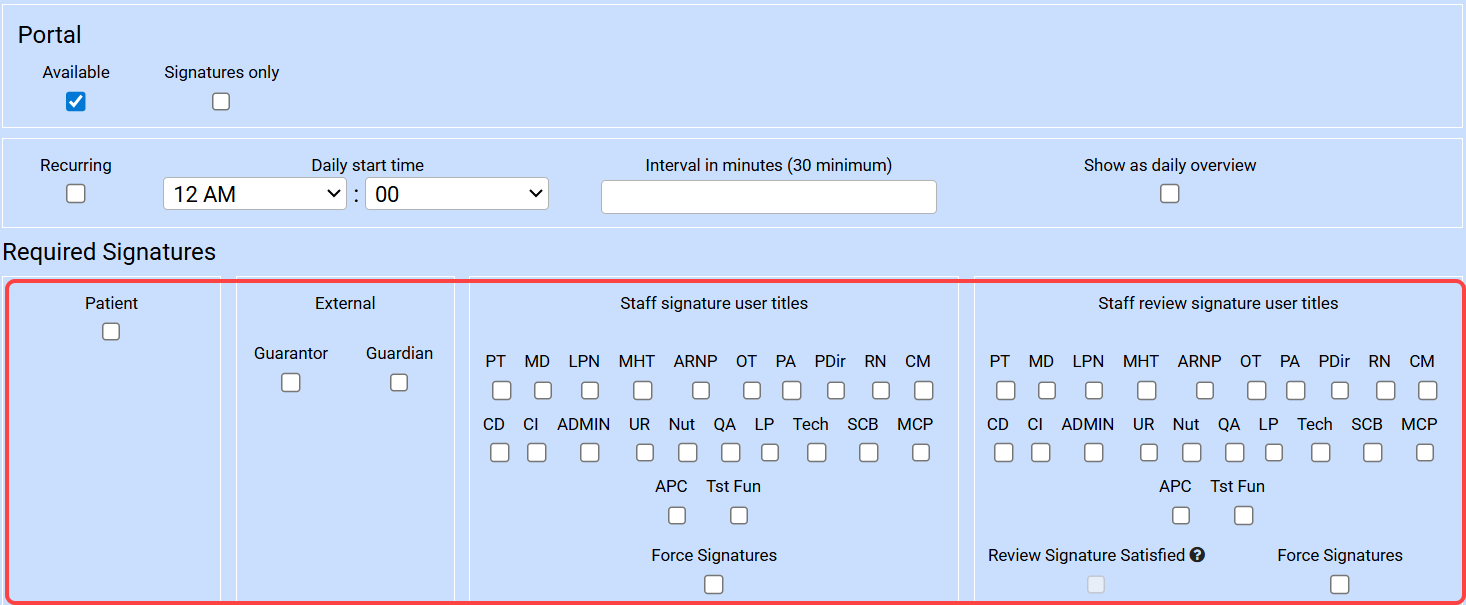Click the Interval in minutes input field
The image size is (1466, 605).
pyautogui.click(x=768, y=197)
